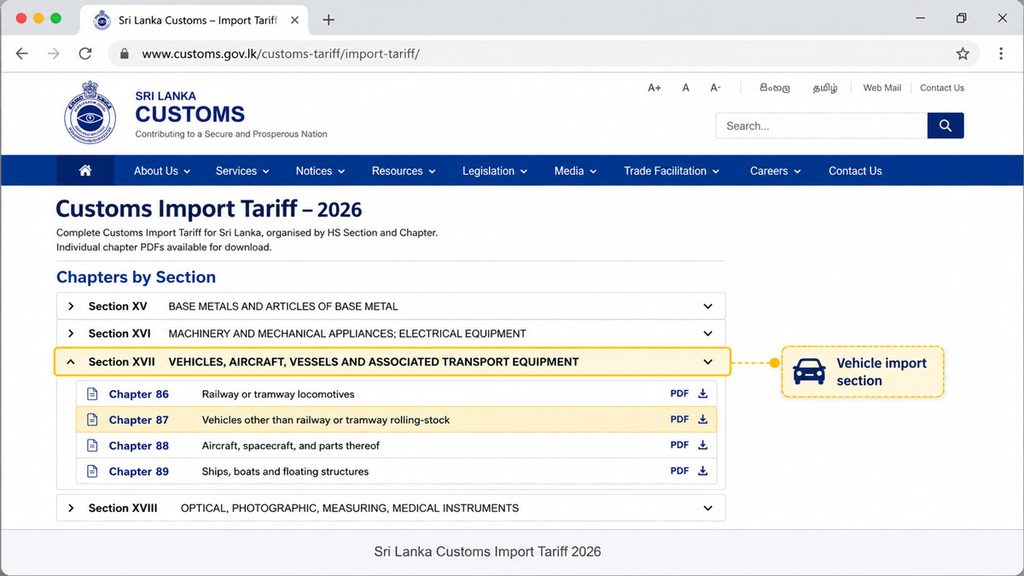Expand Section XVI with left chevron
This screenshot has height=576, width=1024.
pos(71,333)
